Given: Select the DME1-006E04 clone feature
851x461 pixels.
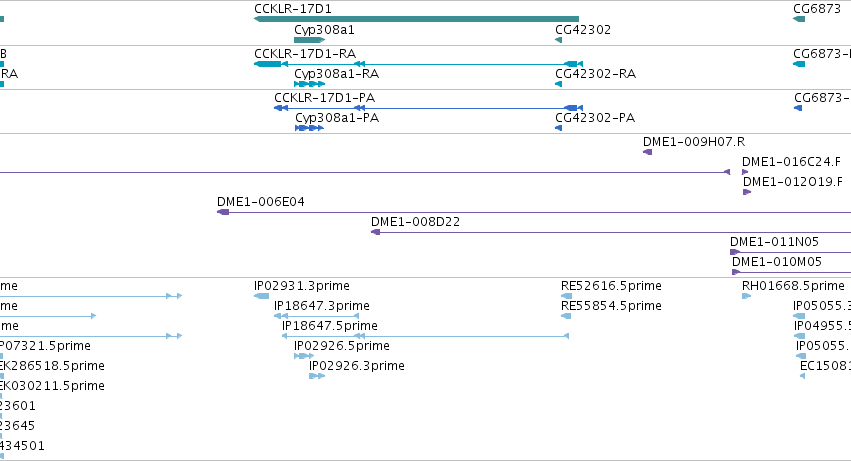Looking at the screenshot, I should (534, 212).
